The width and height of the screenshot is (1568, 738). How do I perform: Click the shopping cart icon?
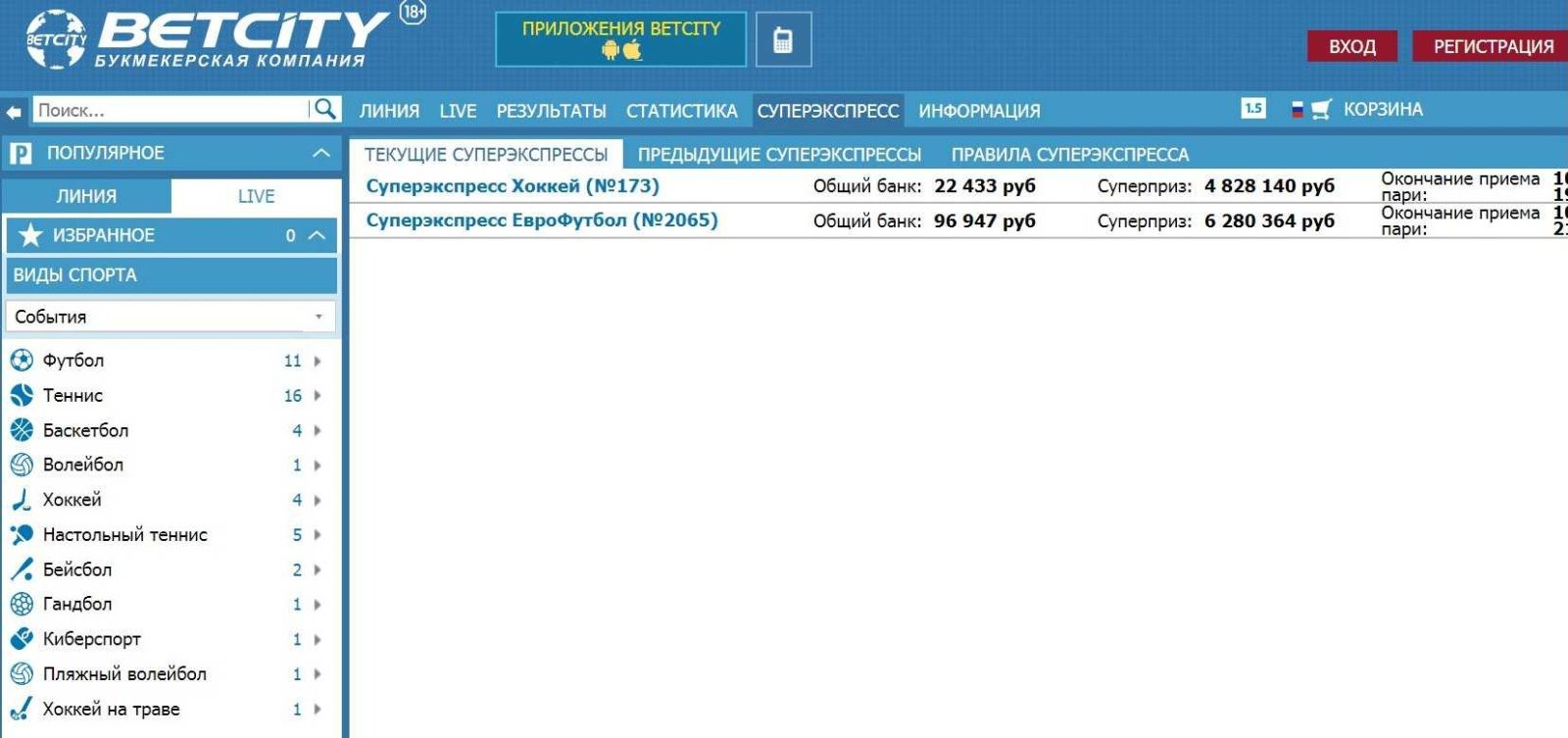[x=1321, y=110]
